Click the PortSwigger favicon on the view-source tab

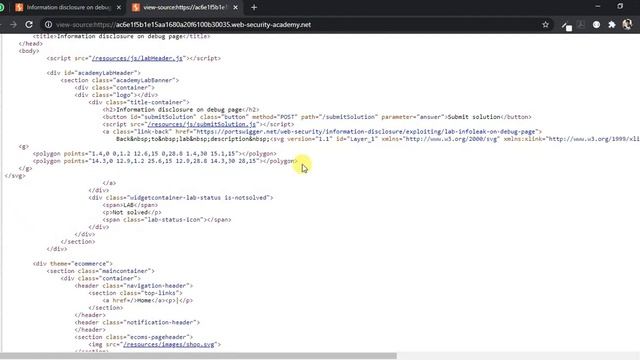136,7
